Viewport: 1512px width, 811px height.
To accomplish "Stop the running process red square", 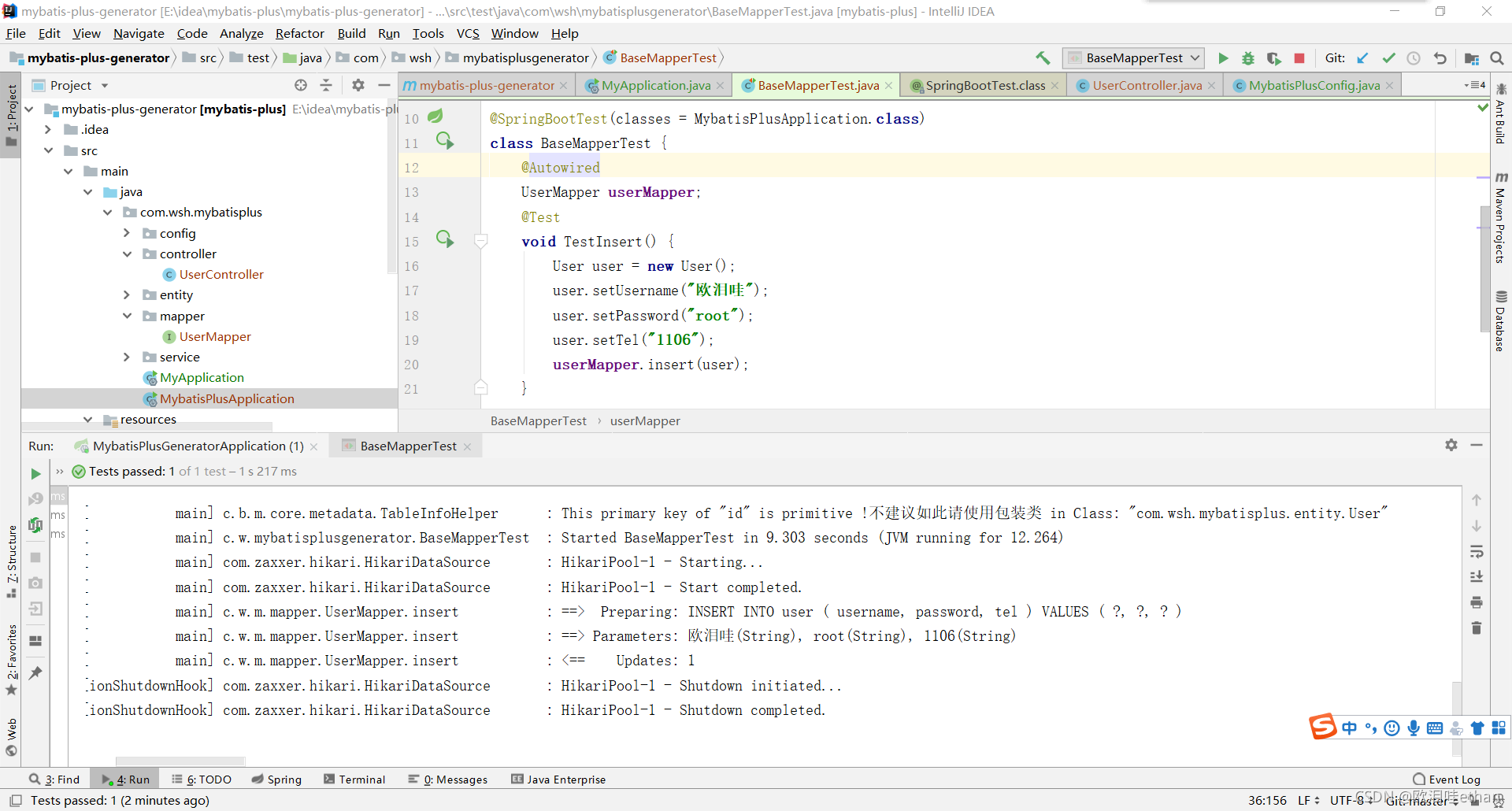I will point(1299,57).
